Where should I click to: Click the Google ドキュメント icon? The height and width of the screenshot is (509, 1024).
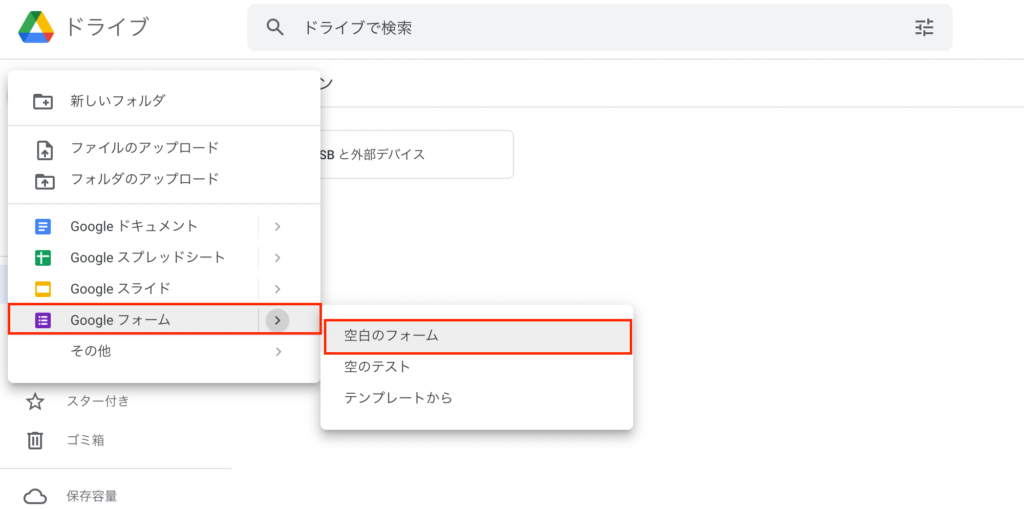42,227
